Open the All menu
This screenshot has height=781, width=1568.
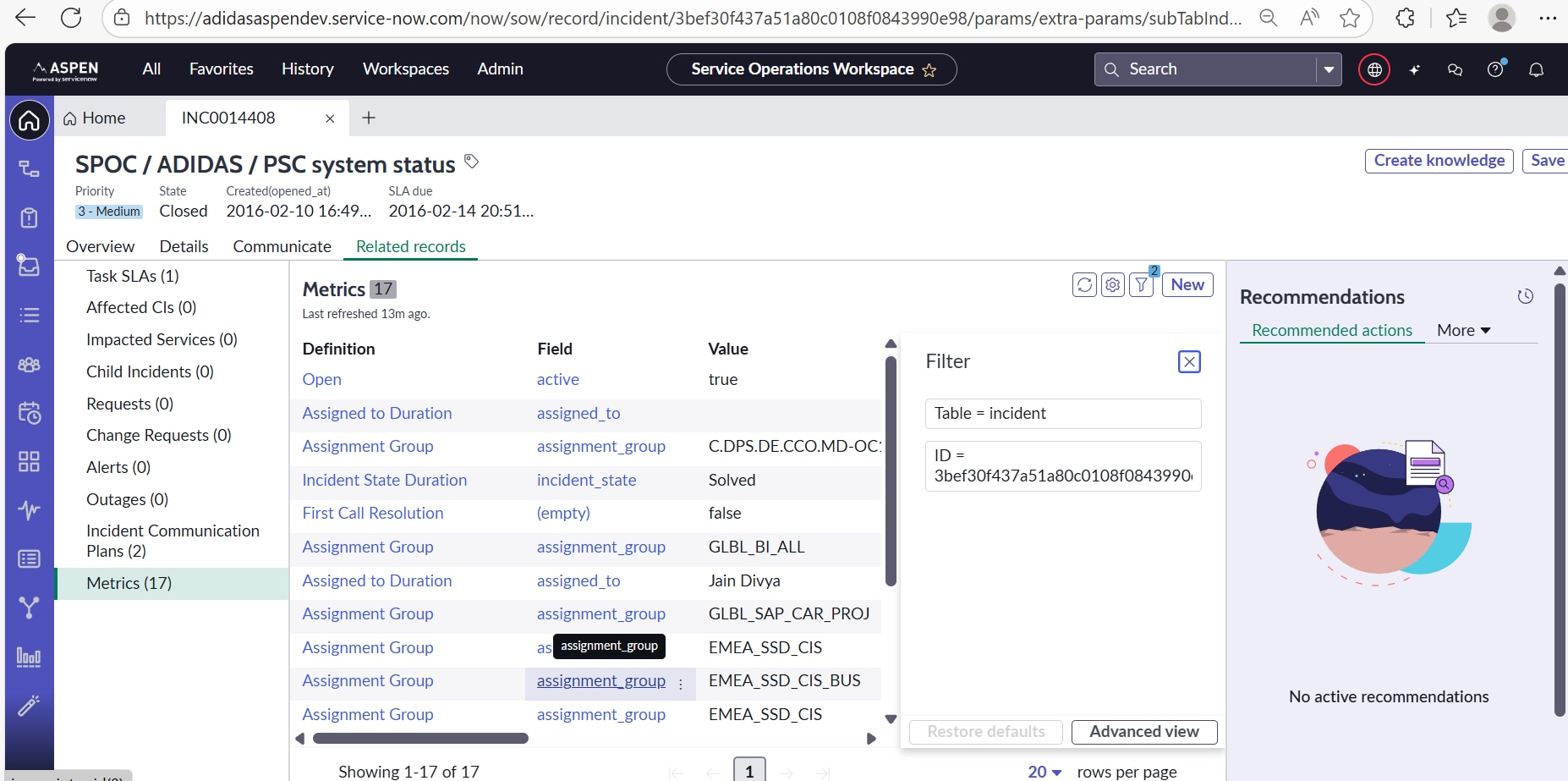(x=151, y=69)
